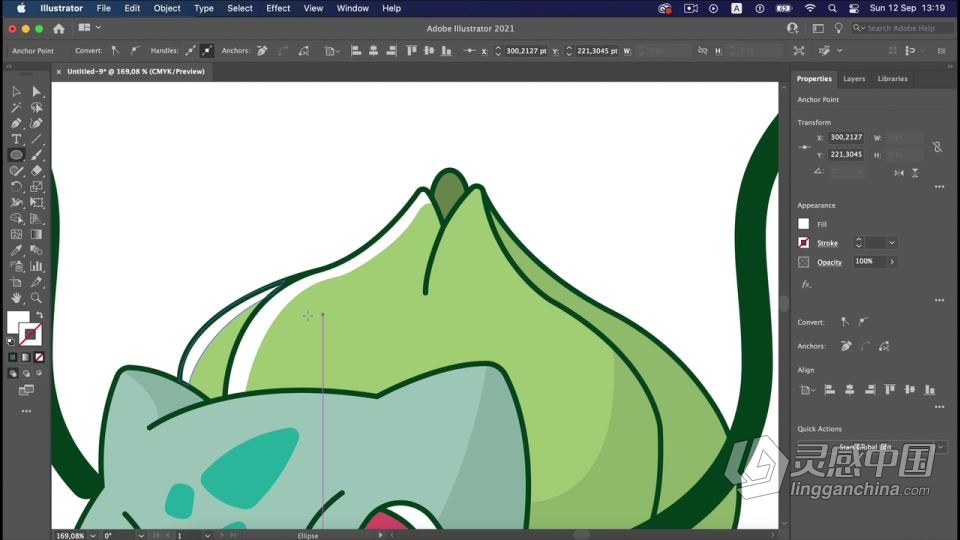
Task: Click the Fill swatch in Appearance
Action: (x=803, y=224)
